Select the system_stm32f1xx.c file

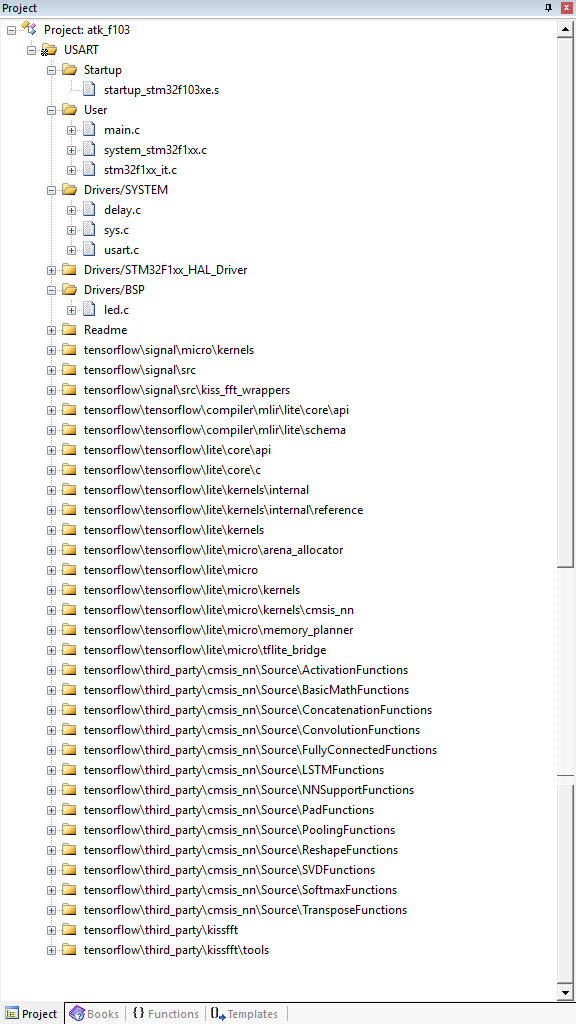(155, 150)
